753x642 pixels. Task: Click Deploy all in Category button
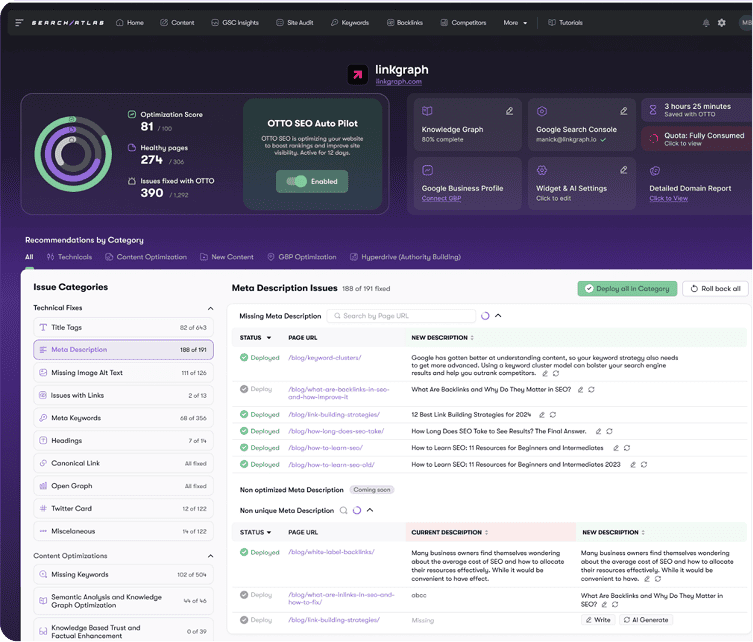coord(627,288)
